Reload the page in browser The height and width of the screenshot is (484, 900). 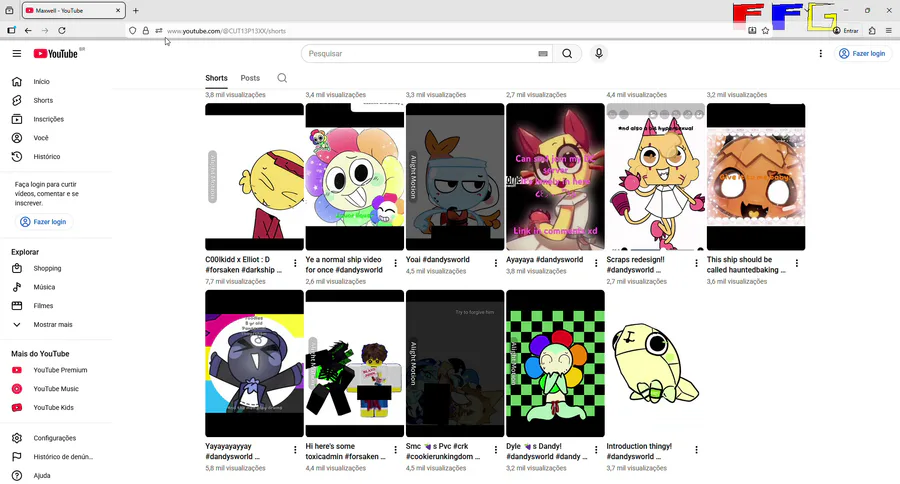62,30
